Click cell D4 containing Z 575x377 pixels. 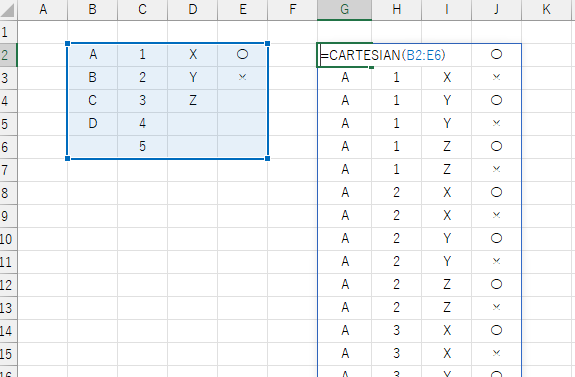pyautogui.click(x=193, y=101)
